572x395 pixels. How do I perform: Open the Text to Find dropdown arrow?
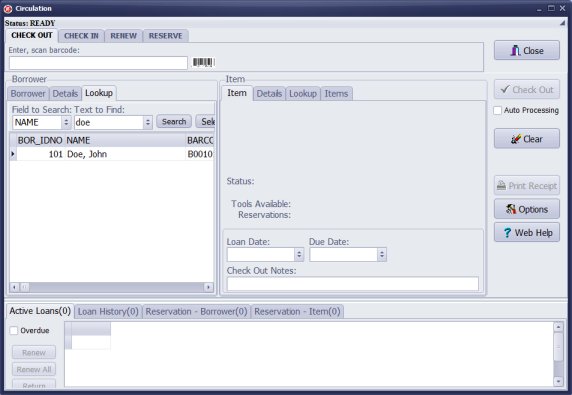click(148, 122)
